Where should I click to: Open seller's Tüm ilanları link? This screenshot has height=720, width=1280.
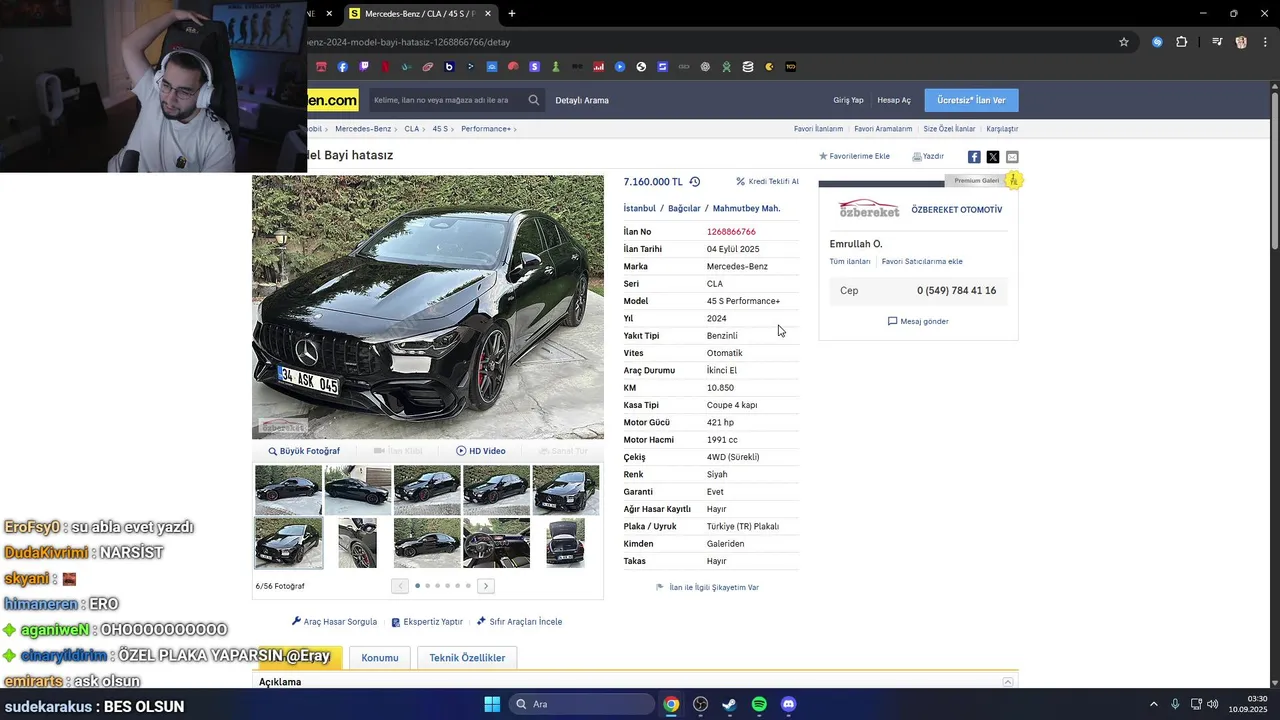pyautogui.click(x=850, y=261)
